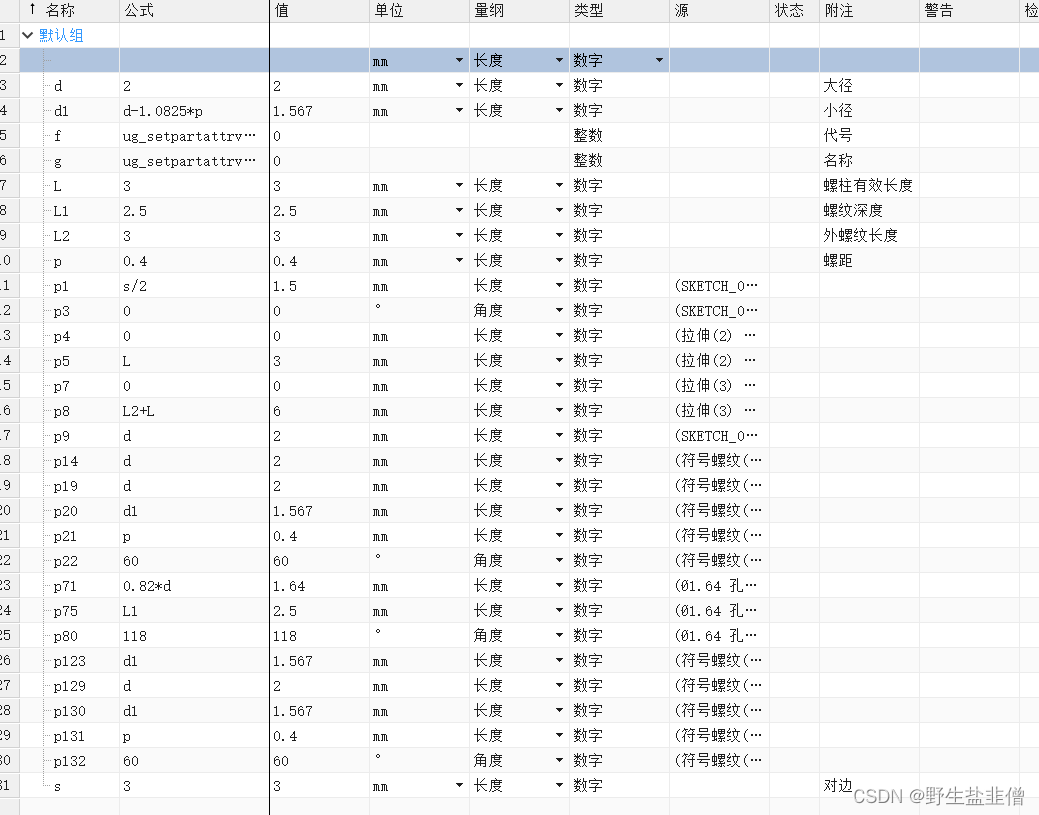Open the 量纲 dropdown for expression p3
Viewport: 1039px width, 815px height.
(559, 310)
